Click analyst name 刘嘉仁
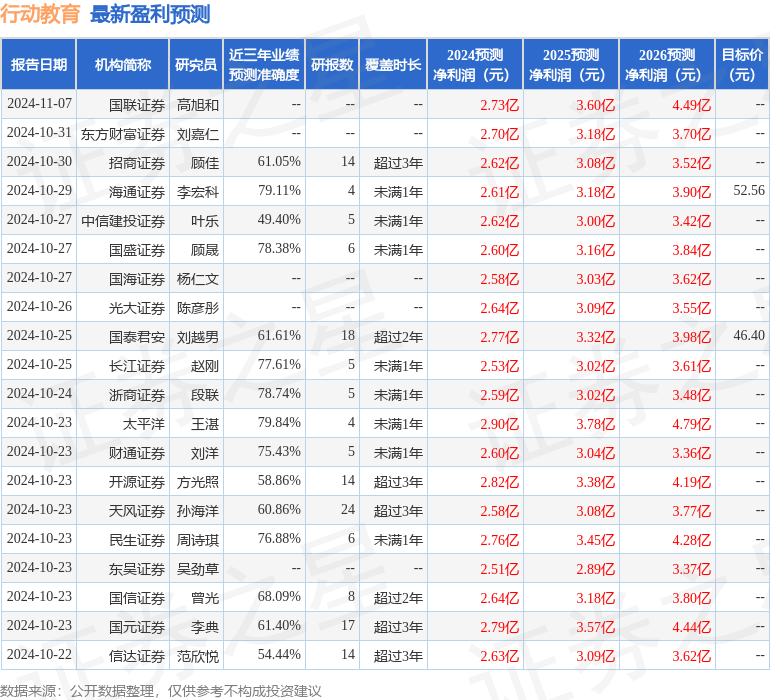This screenshot has height=700, width=770. tap(197, 134)
